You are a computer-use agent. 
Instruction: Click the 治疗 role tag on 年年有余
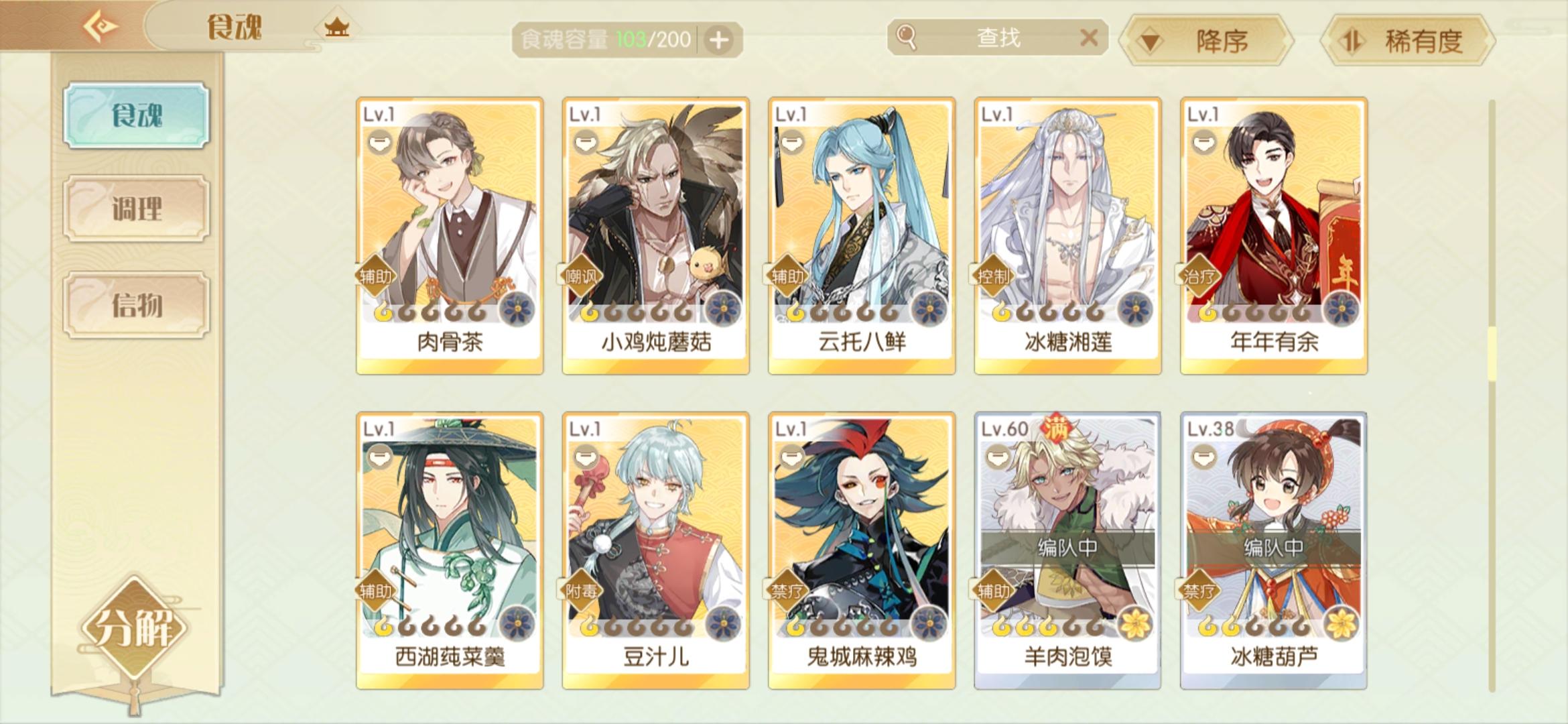(1198, 276)
